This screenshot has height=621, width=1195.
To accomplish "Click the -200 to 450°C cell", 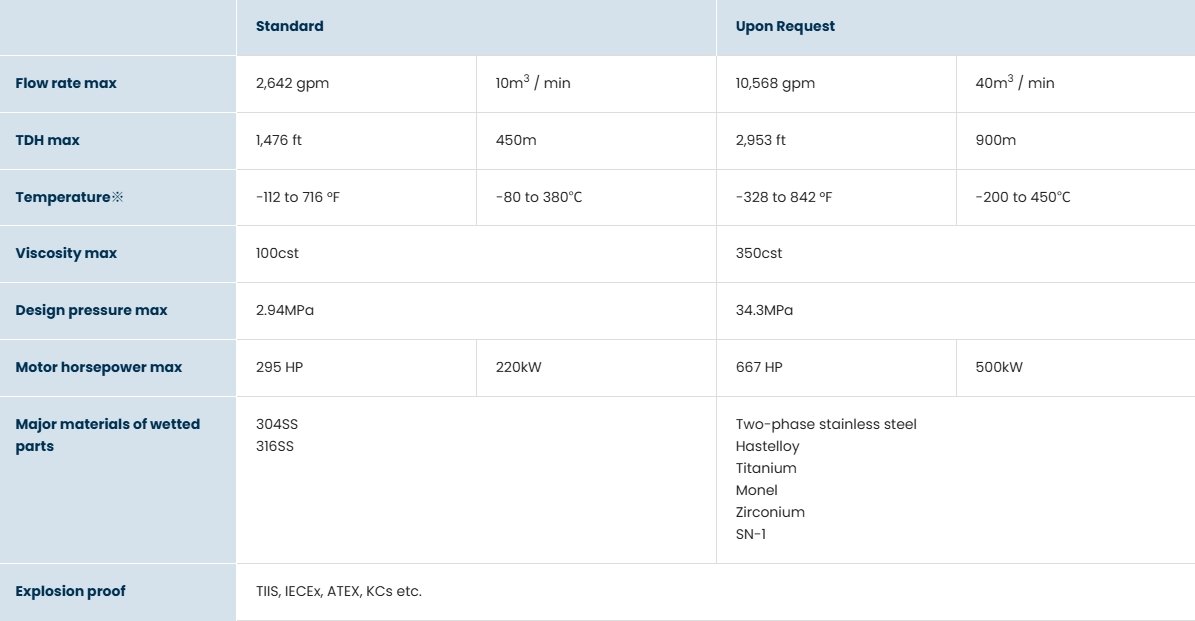I will (x=1022, y=197).
